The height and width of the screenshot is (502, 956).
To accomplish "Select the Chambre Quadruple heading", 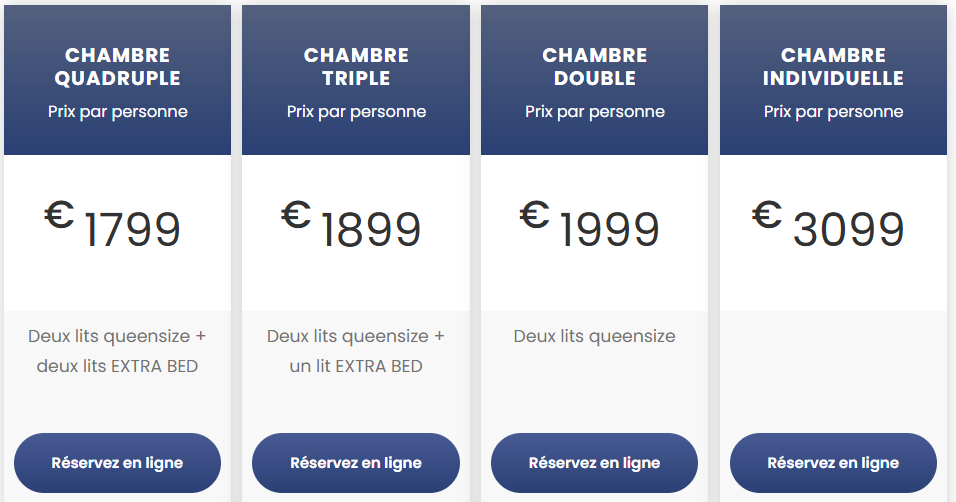I will tap(117, 67).
